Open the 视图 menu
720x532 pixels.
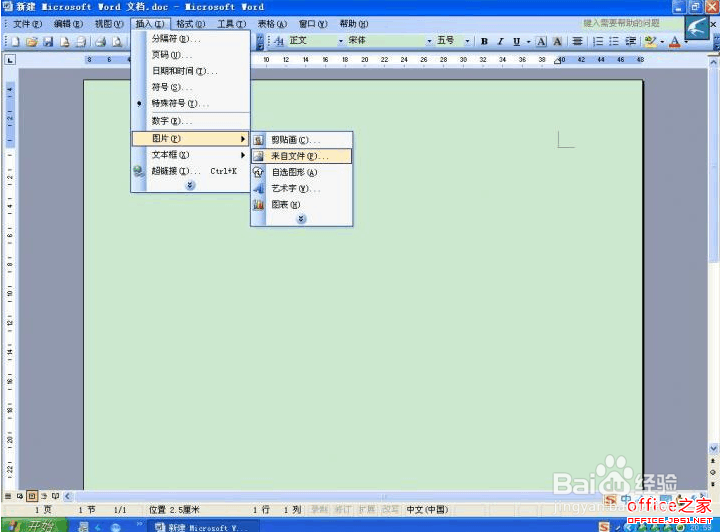[x=109, y=24]
